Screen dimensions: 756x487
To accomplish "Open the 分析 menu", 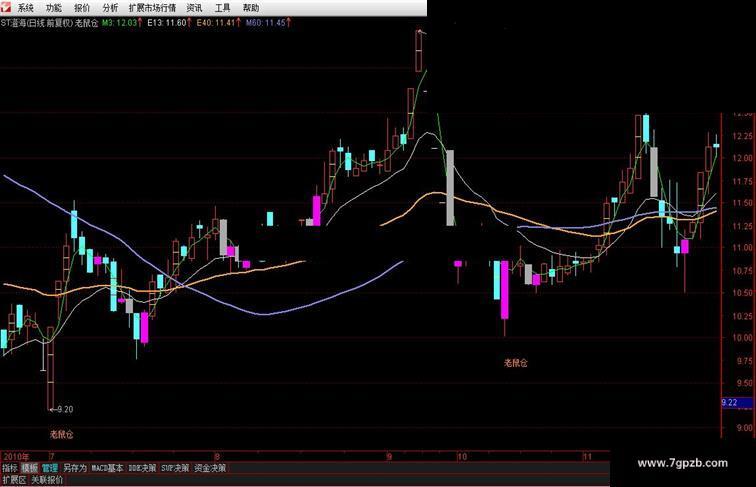I will (110, 8).
